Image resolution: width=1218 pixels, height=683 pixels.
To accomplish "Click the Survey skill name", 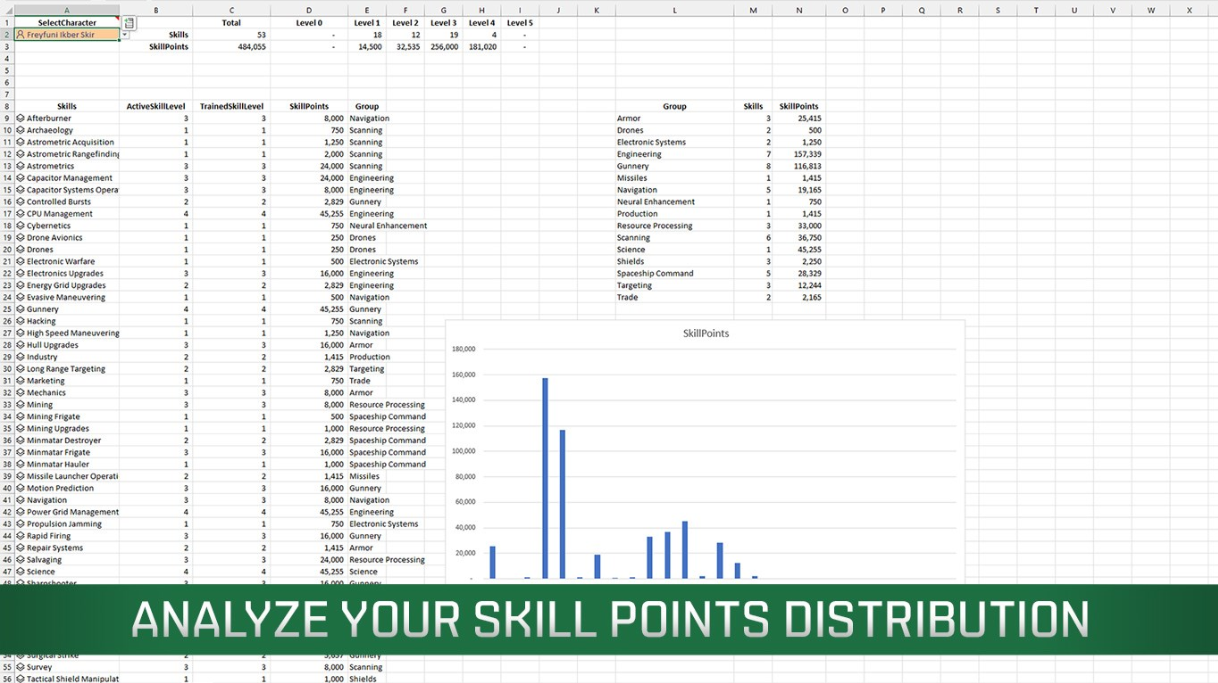I will (x=40, y=667).
